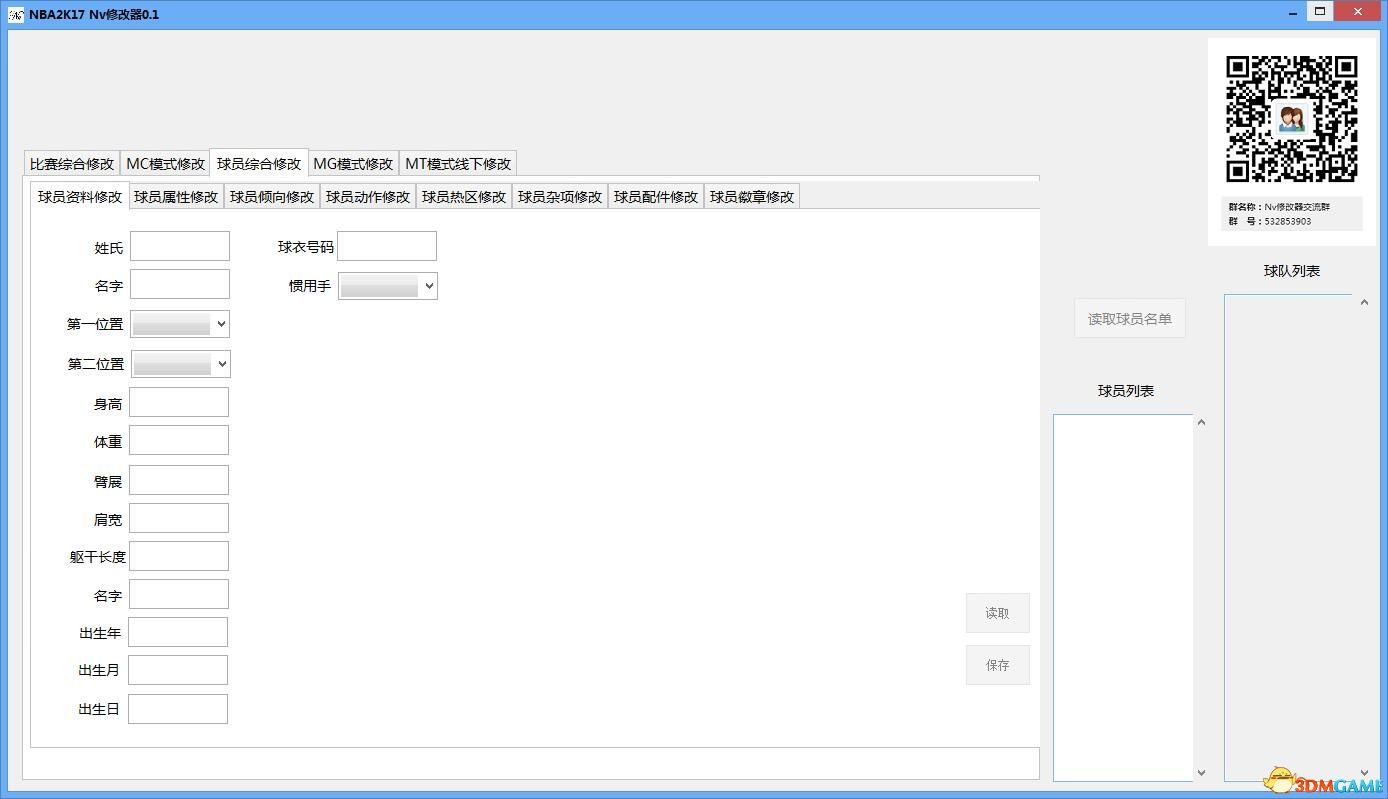The height and width of the screenshot is (799, 1388).
Task: Select the 球员综合修改 tab
Action: click(259, 163)
